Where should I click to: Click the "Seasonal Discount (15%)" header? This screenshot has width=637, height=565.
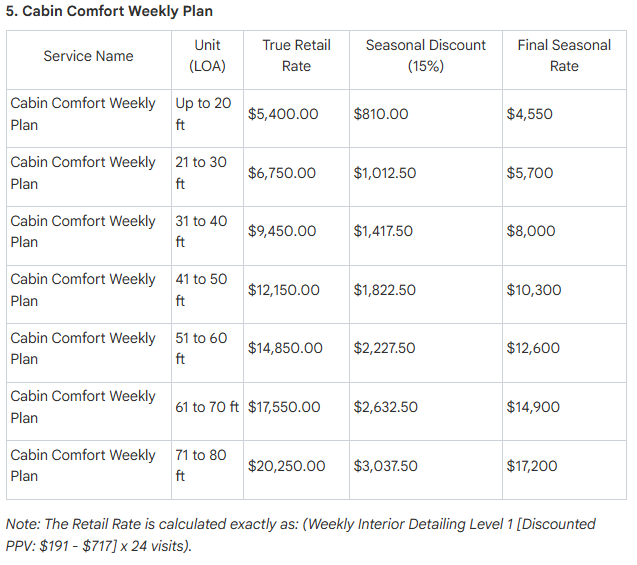(425, 56)
